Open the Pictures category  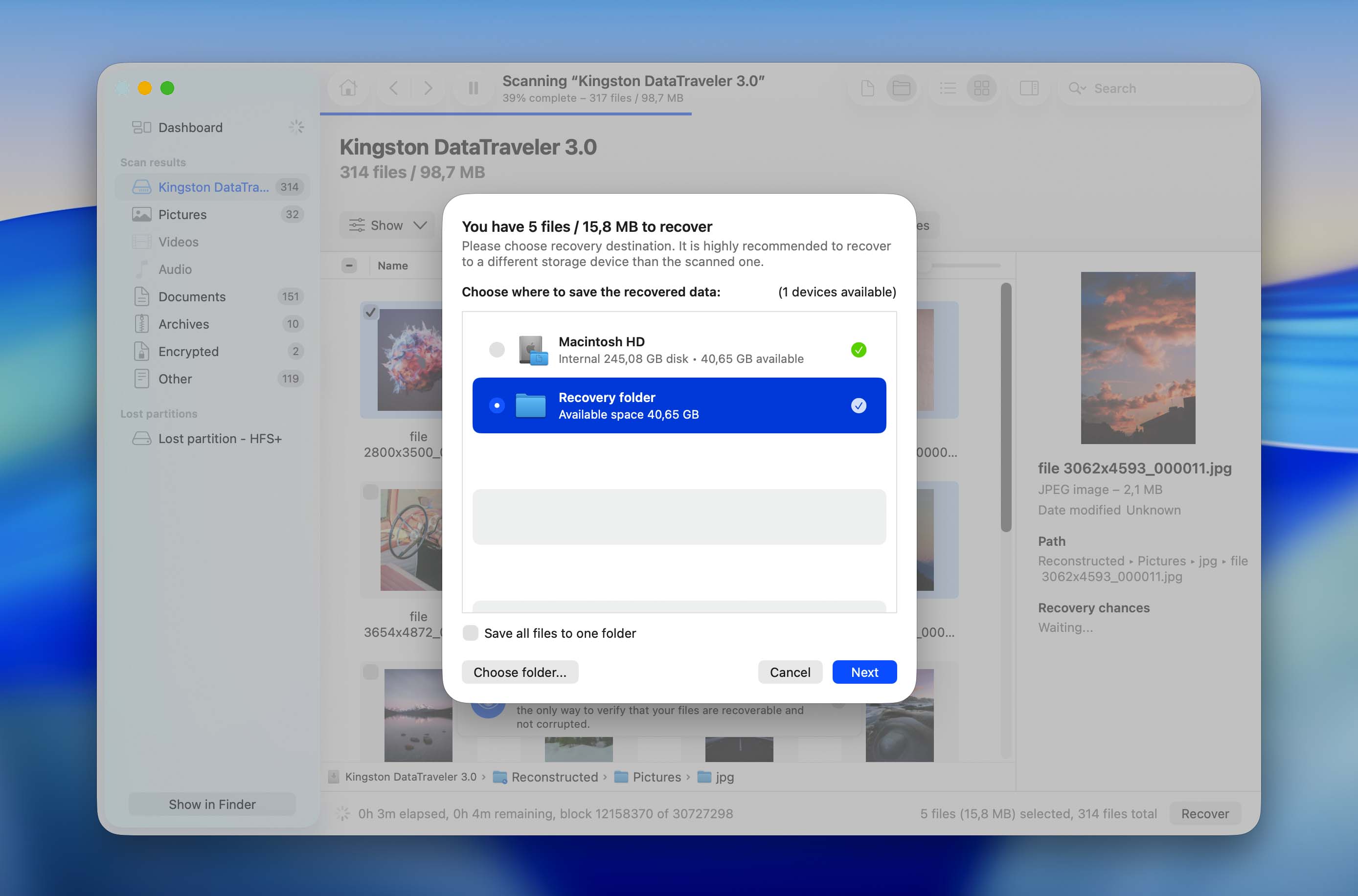[213, 214]
